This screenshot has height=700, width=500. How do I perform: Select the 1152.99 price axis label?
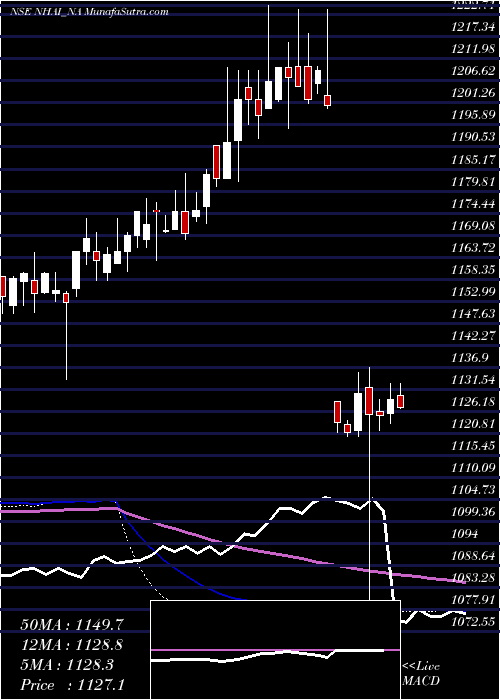472,292
